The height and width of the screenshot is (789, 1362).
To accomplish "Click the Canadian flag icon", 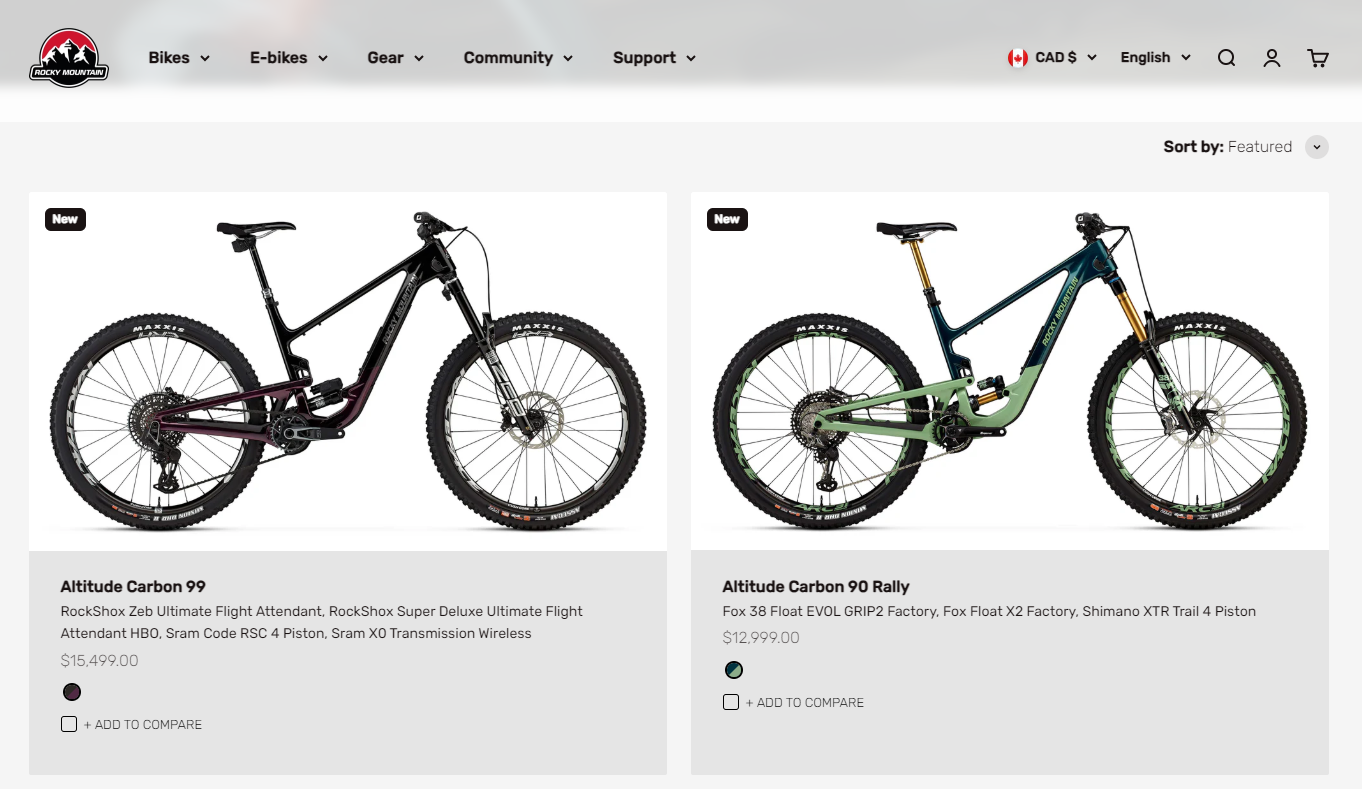I will point(1018,58).
